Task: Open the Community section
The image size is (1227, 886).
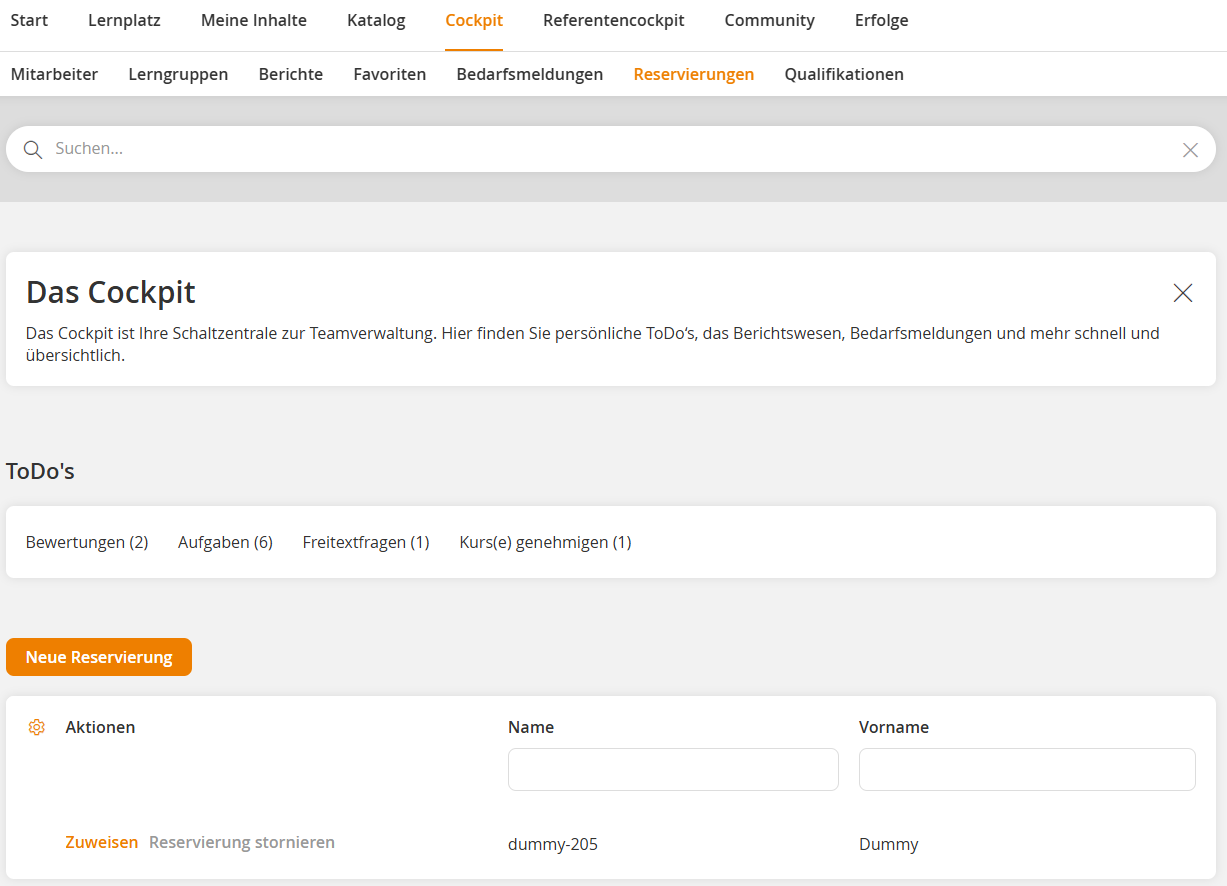Action: [769, 20]
